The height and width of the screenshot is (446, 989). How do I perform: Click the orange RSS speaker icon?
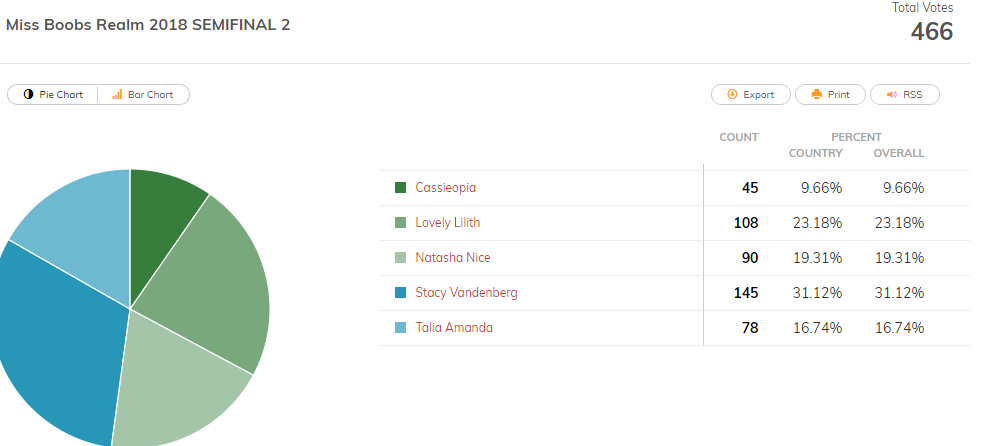[x=892, y=95]
